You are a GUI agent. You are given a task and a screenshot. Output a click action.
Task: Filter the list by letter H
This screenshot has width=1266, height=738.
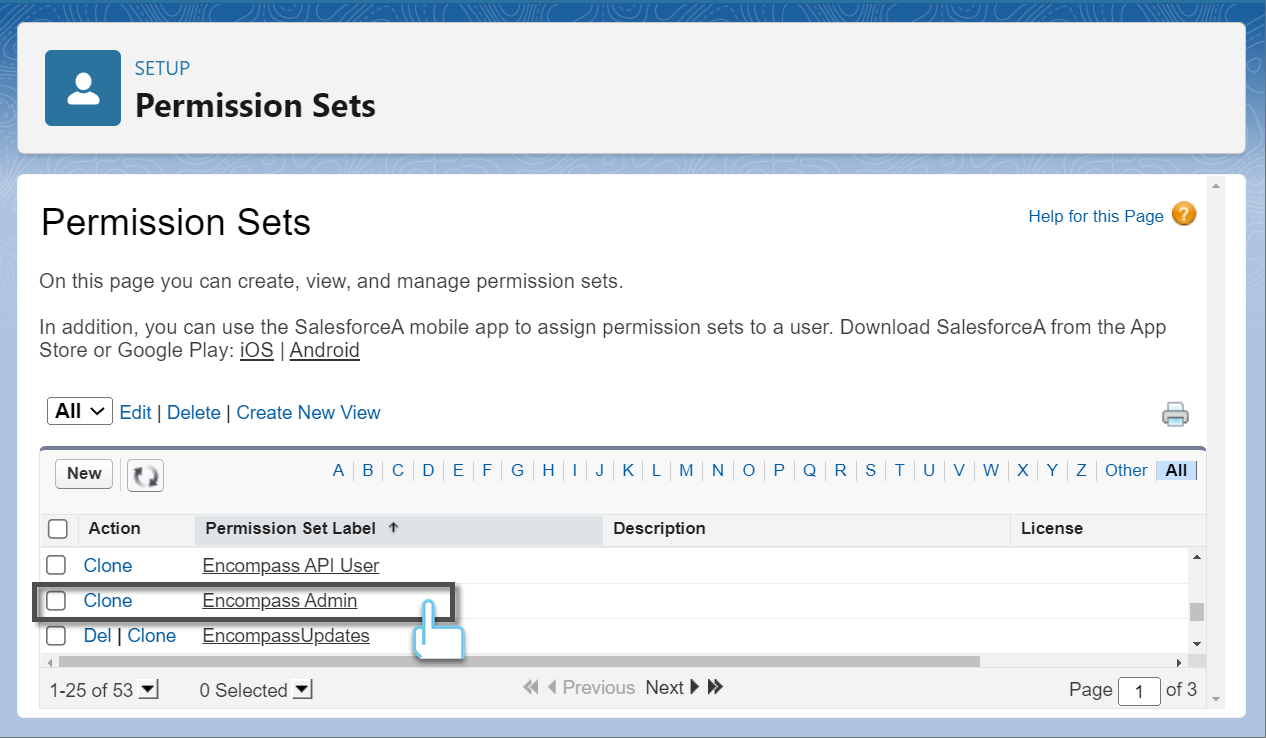549,470
